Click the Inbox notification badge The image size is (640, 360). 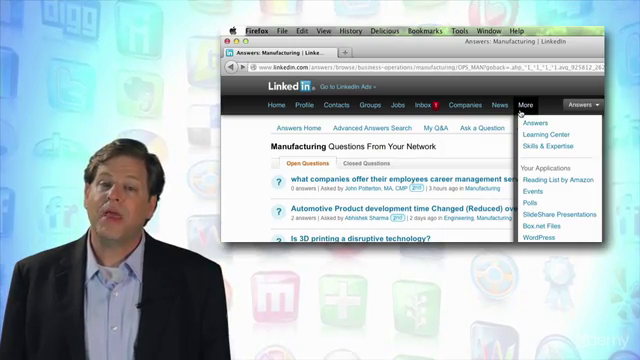pos(436,105)
